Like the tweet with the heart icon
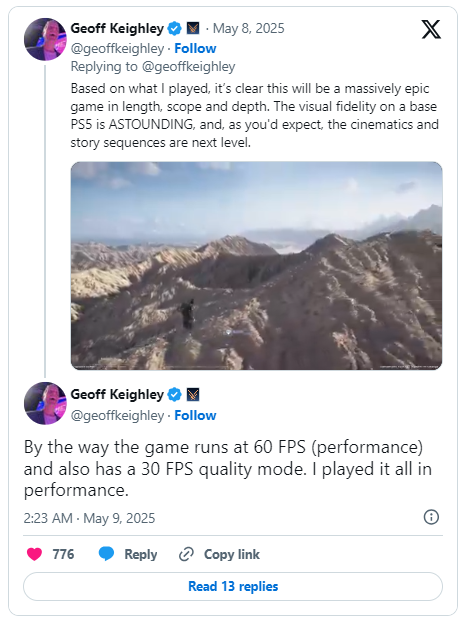467x621 pixels. pos(34,554)
